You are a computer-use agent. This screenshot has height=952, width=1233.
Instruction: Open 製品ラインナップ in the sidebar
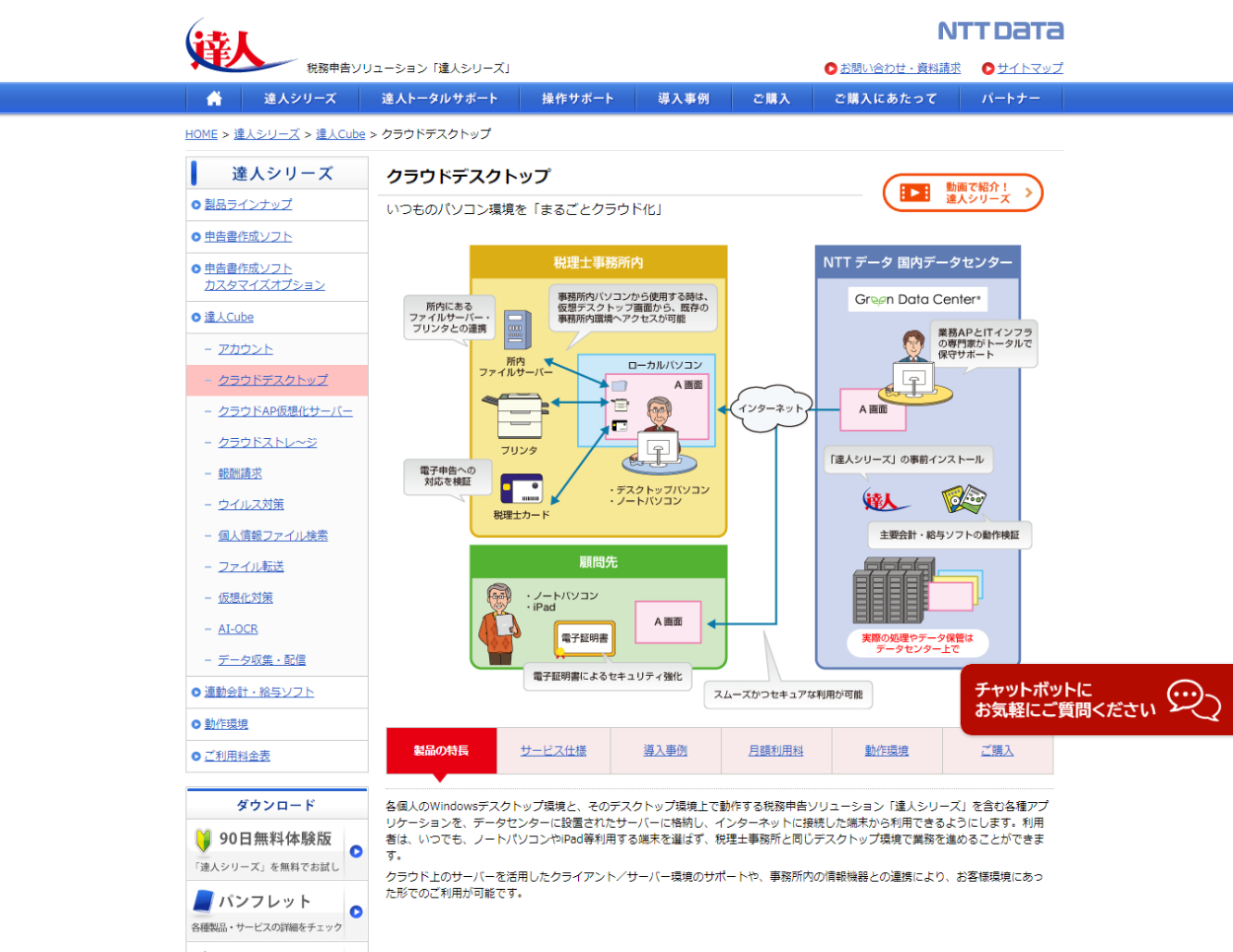tap(248, 204)
